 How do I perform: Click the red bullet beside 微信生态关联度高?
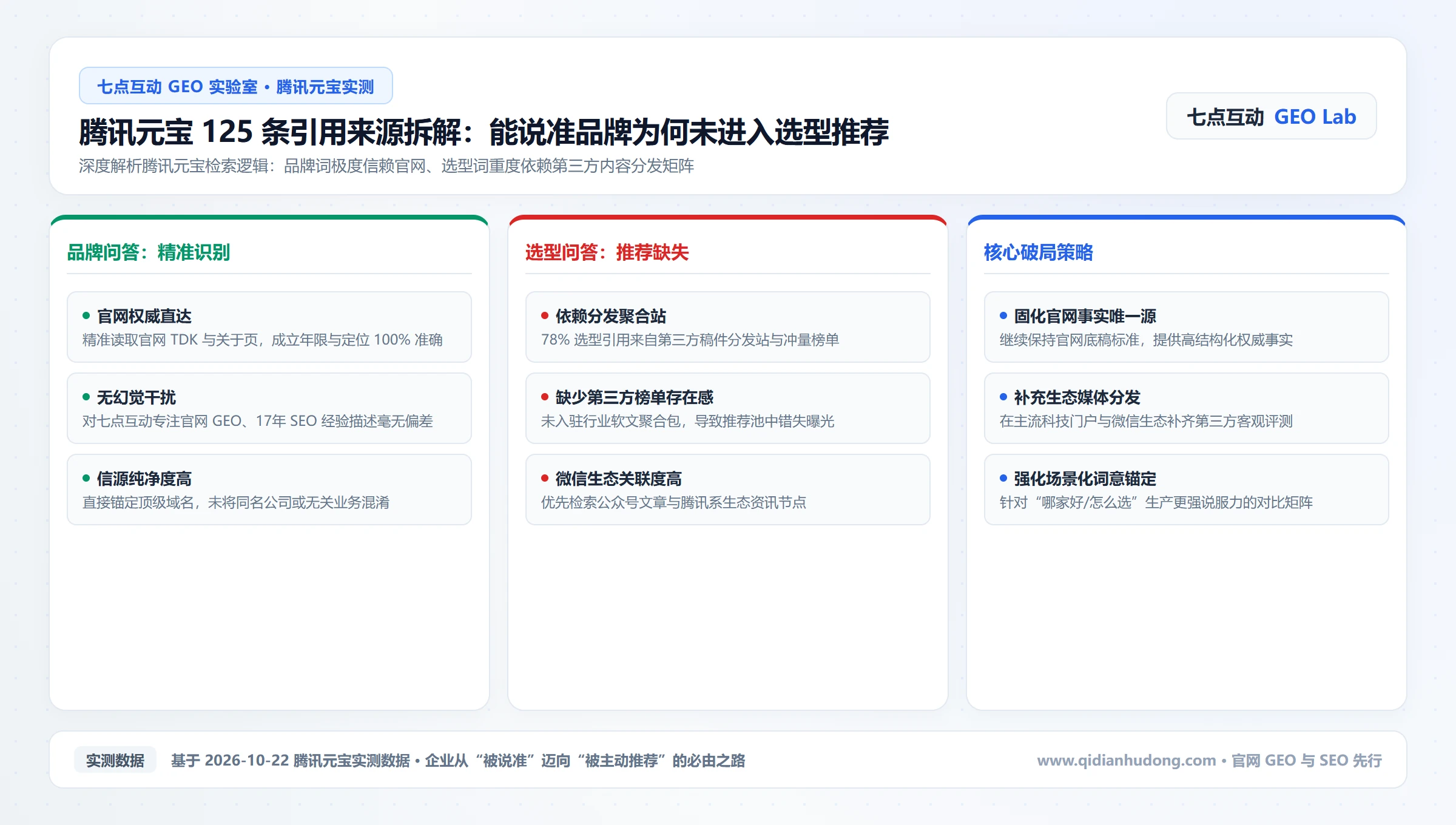[x=545, y=478]
